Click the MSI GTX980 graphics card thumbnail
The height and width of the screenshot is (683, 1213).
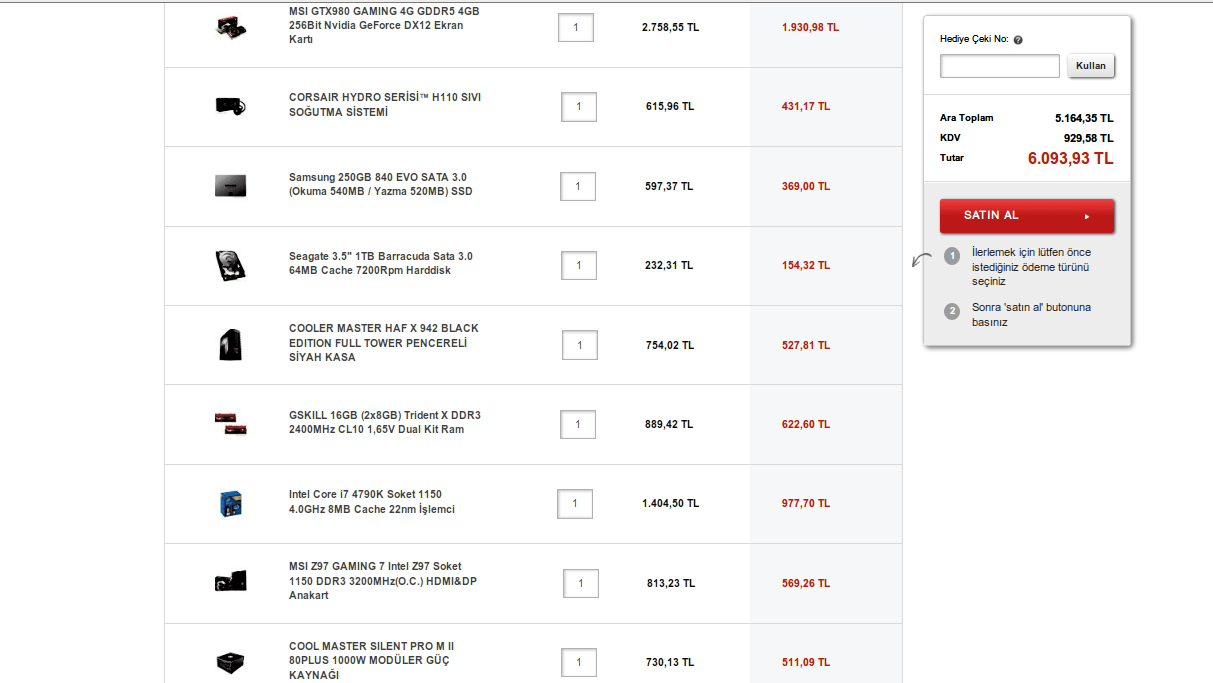[232, 27]
